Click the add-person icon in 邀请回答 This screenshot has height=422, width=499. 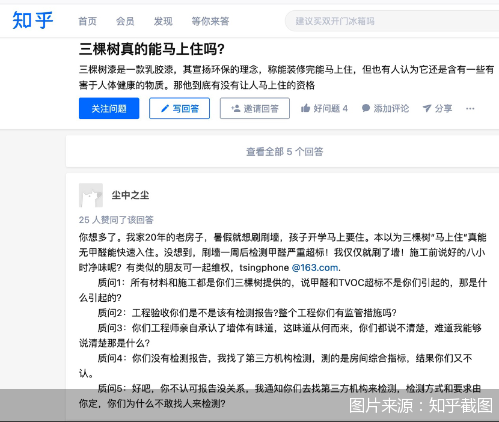point(236,108)
